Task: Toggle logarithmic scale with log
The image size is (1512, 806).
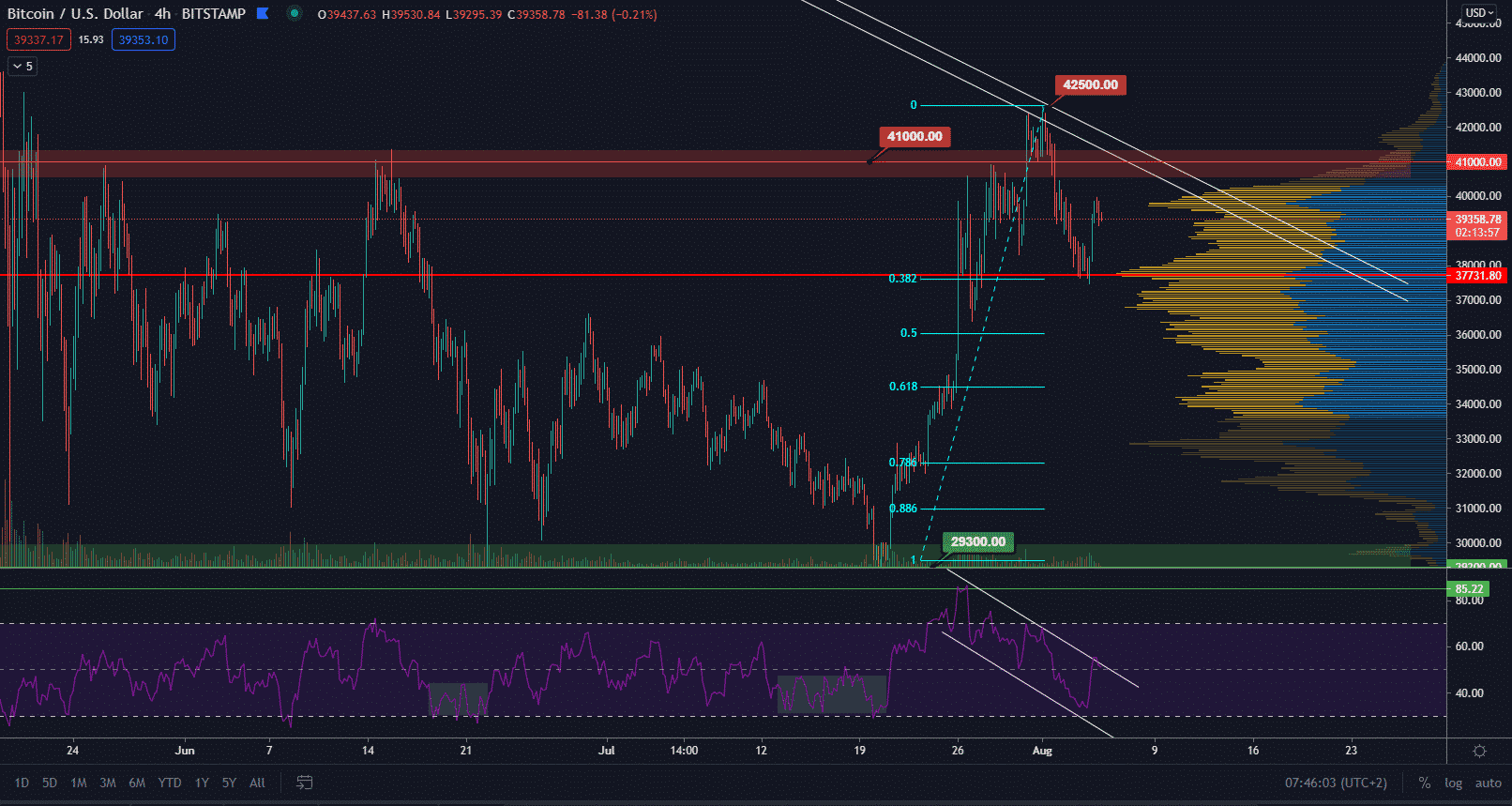Action: point(1453,783)
